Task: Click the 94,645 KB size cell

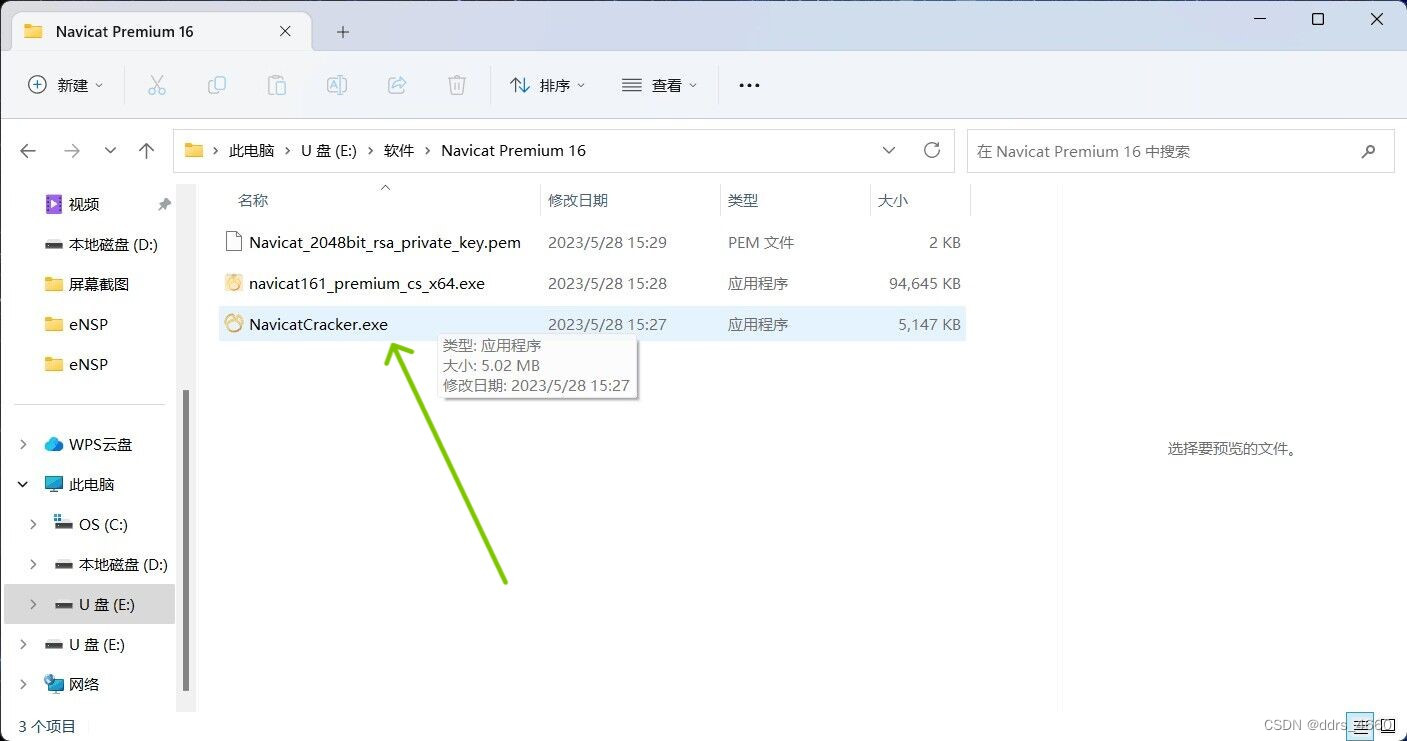Action: pos(925,283)
